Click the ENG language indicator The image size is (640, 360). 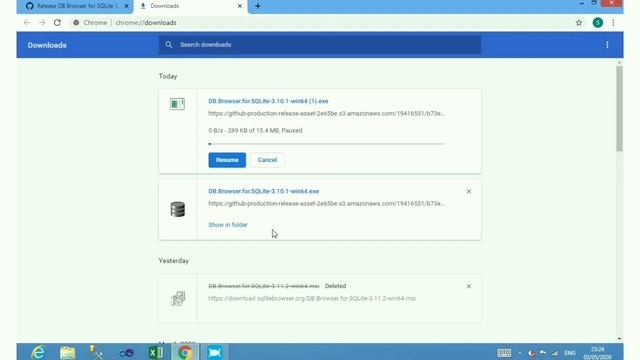pyautogui.click(x=570, y=353)
